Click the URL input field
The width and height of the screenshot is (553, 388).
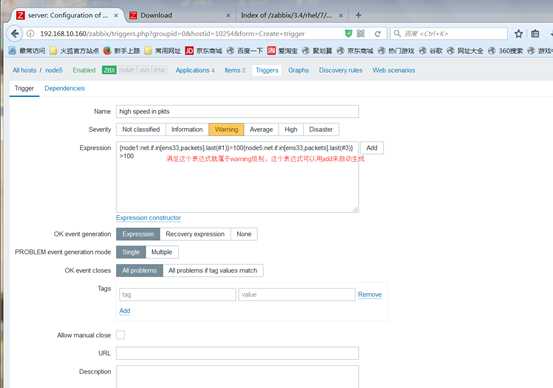(x=237, y=353)
